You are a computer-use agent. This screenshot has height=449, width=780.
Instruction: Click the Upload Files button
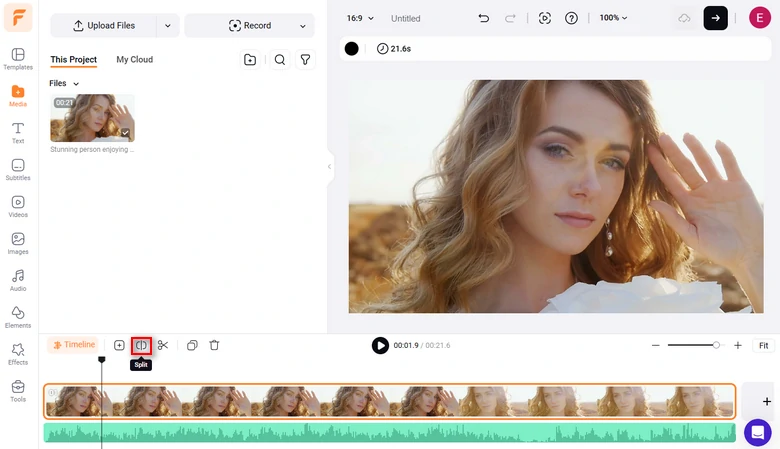[103, 26]
